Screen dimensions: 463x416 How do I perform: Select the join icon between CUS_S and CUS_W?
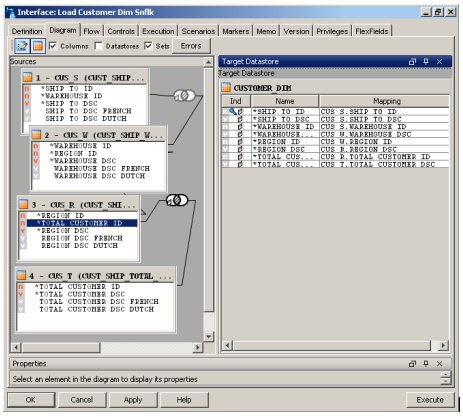click(184, 96)
